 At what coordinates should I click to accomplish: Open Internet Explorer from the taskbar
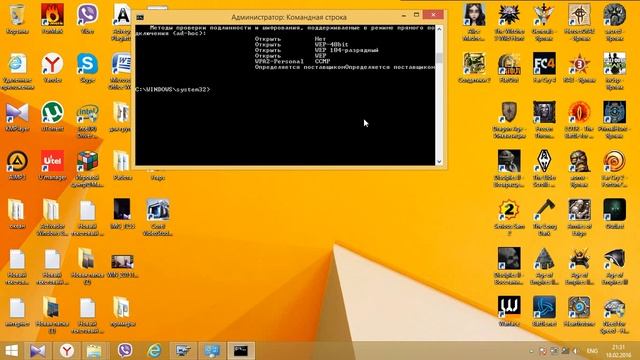coord(154,351)
